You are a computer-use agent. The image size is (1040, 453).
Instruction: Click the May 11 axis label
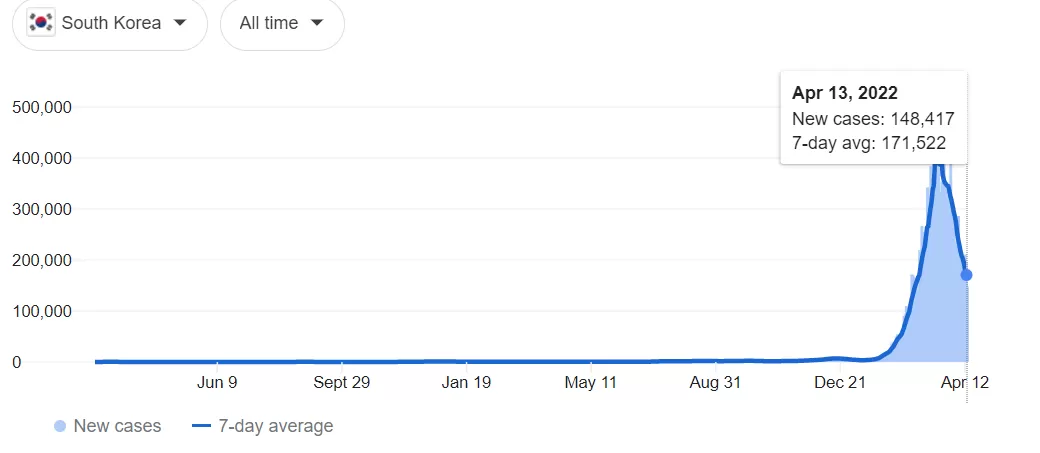(590, 383)
